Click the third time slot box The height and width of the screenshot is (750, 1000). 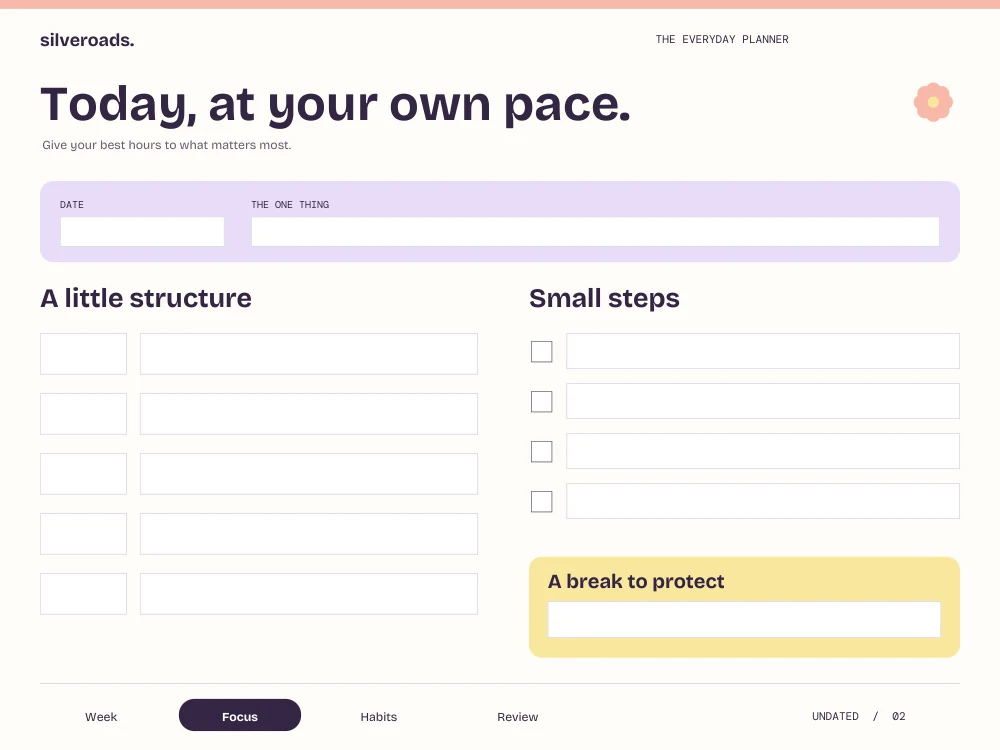pos(84,474)
